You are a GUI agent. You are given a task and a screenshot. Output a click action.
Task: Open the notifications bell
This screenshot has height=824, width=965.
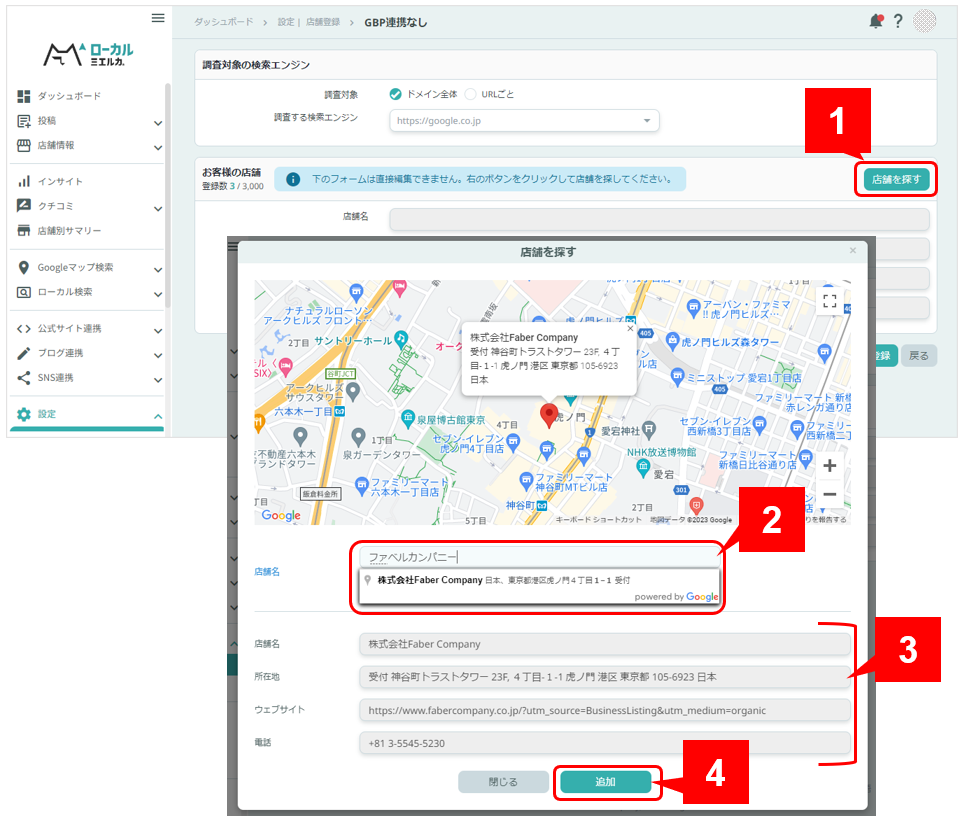coord(876,22)
